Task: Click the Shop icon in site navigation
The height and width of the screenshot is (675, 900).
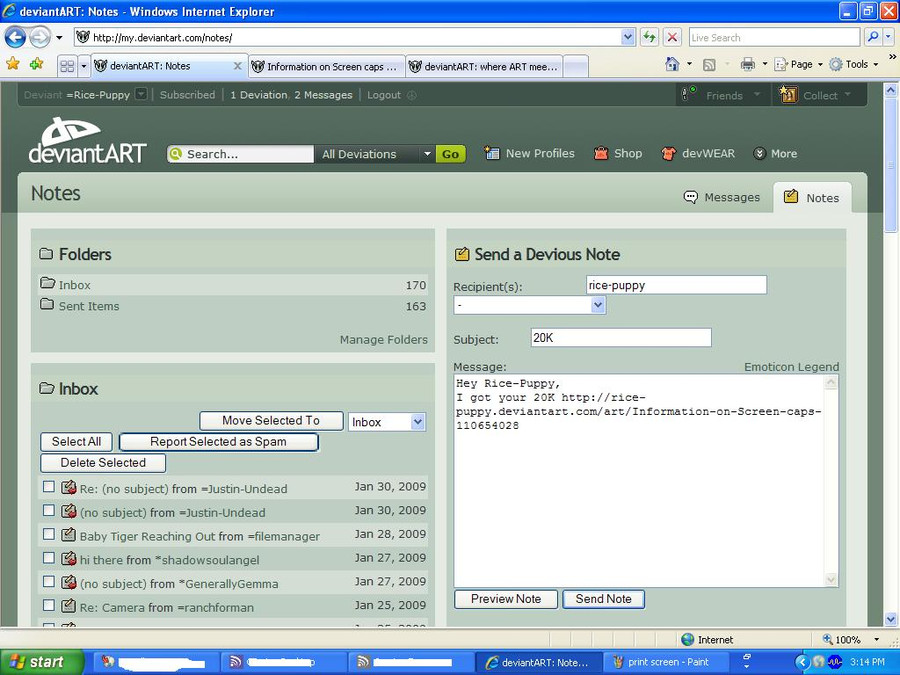Action: click(601, 153)
